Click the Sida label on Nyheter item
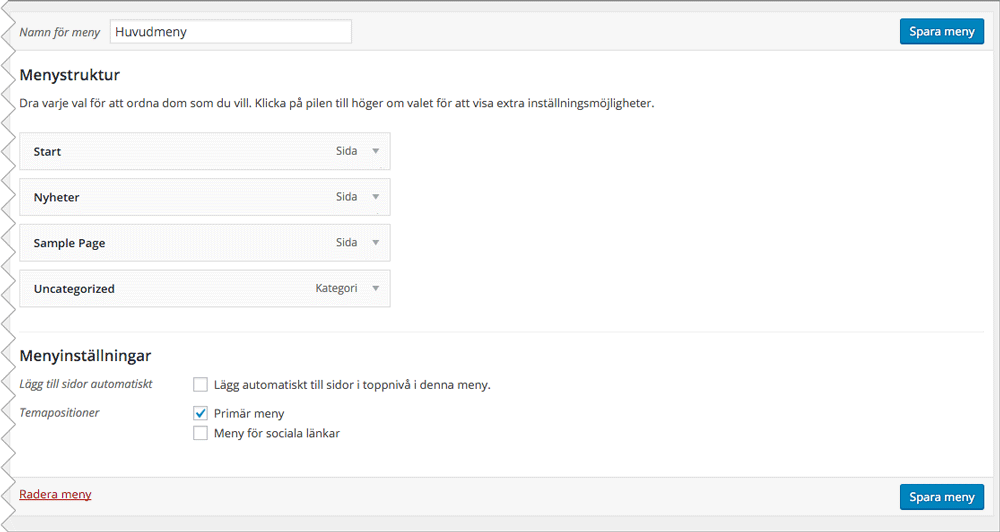Viewport: 1000px width, 532px height. coord(346,197)
